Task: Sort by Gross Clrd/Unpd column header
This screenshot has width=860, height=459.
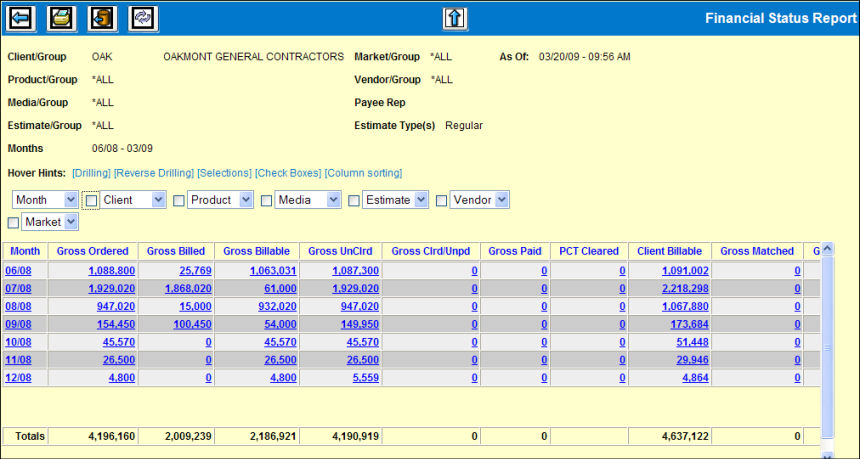Action: click(x=431, y=251)
